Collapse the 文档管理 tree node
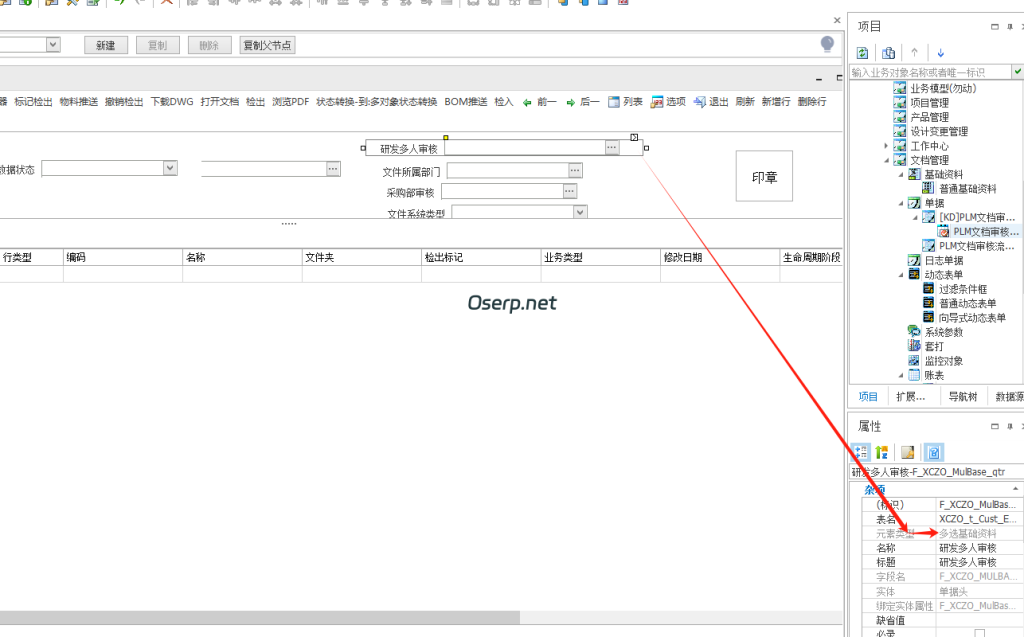 886,160
